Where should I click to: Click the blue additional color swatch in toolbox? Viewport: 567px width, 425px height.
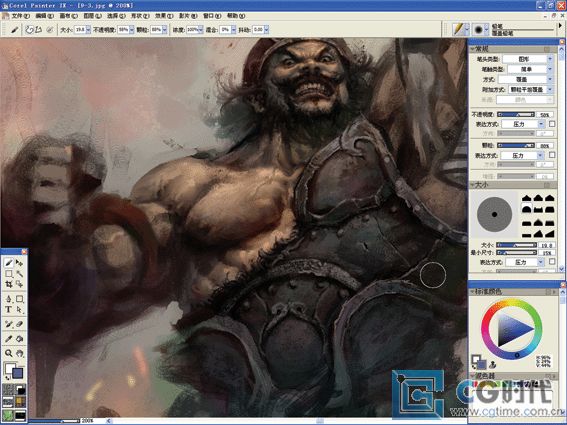coord(18,373)
